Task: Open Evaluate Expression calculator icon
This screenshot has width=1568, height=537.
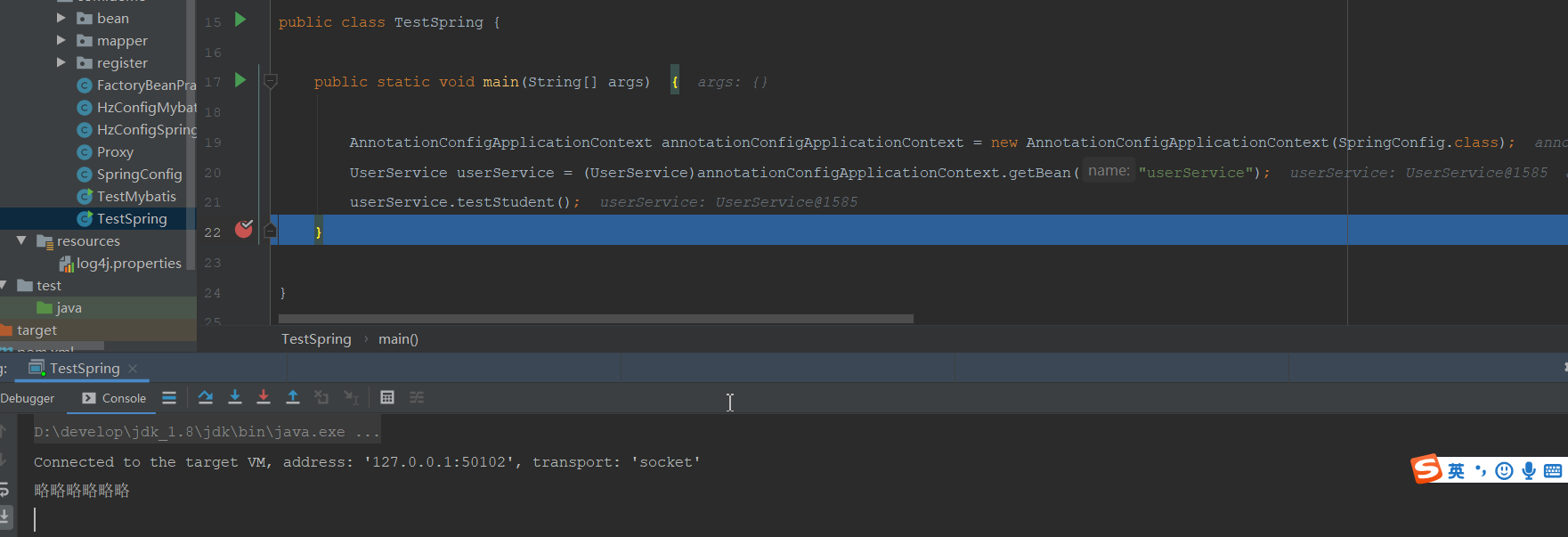Action: (387, 397)
